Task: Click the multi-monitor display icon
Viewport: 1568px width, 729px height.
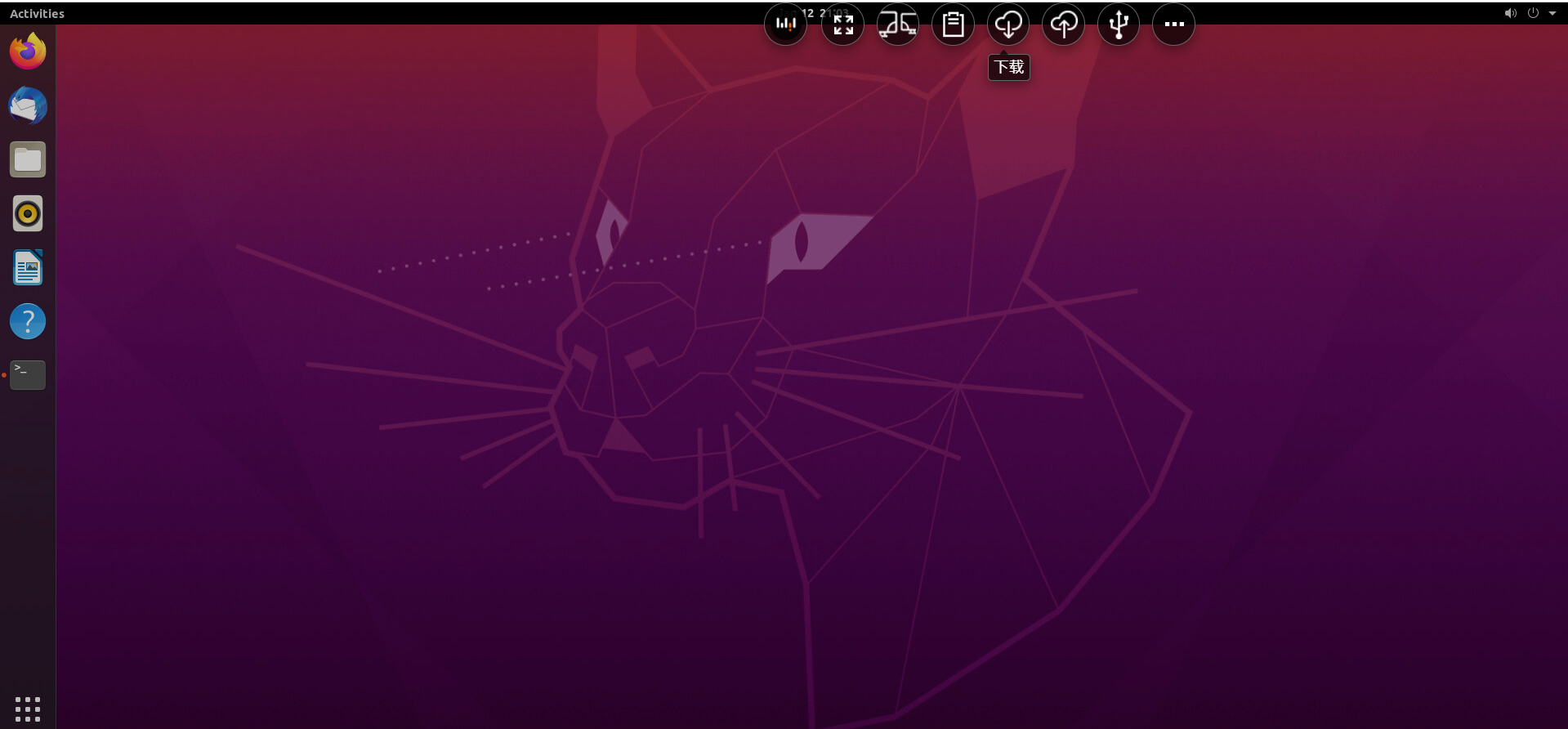Action: click(x=897, y=25)
